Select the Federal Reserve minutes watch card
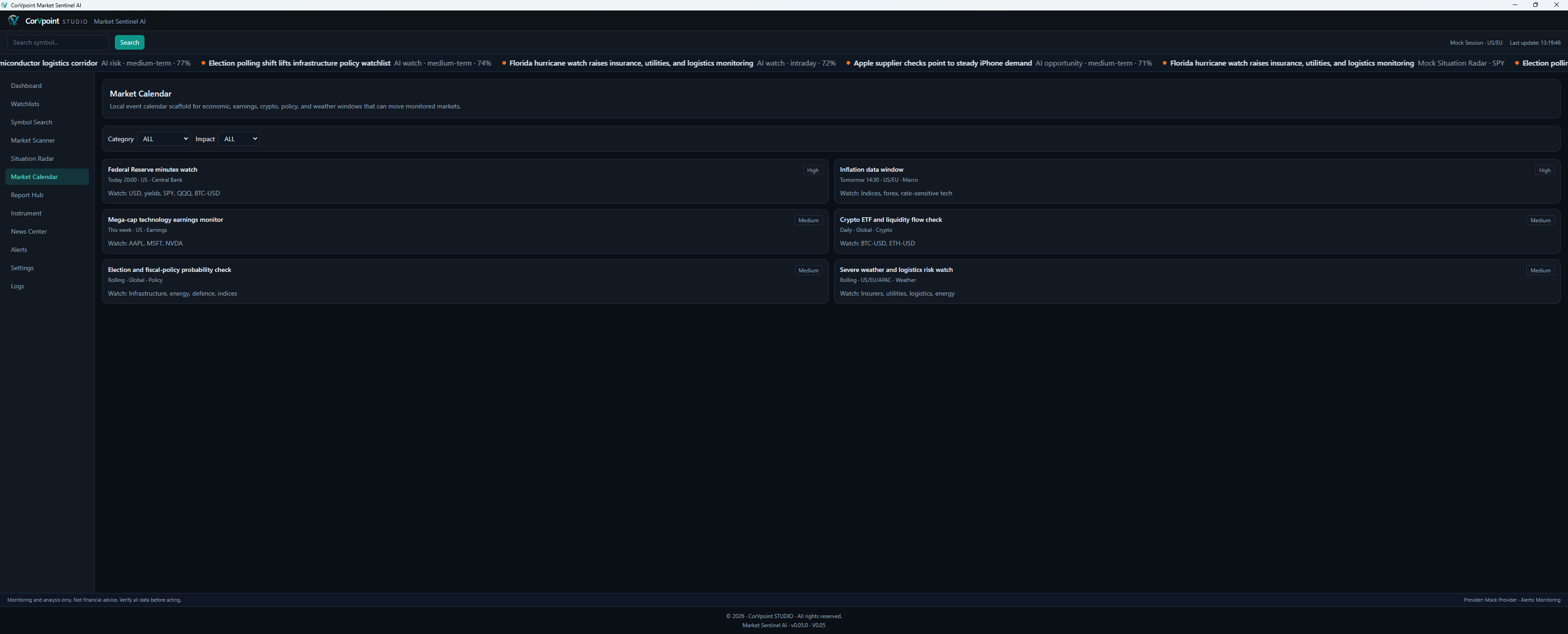1568x634 pixels. 465,181
